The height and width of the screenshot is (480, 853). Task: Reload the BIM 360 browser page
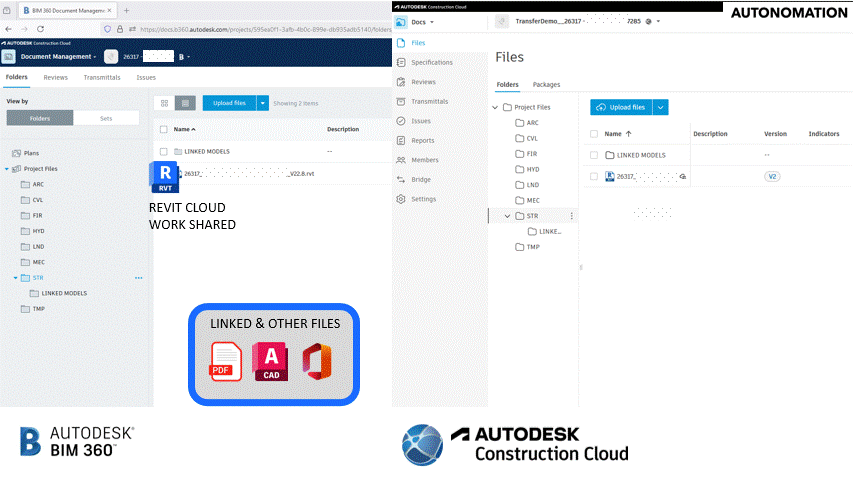[x=40, y=29]
